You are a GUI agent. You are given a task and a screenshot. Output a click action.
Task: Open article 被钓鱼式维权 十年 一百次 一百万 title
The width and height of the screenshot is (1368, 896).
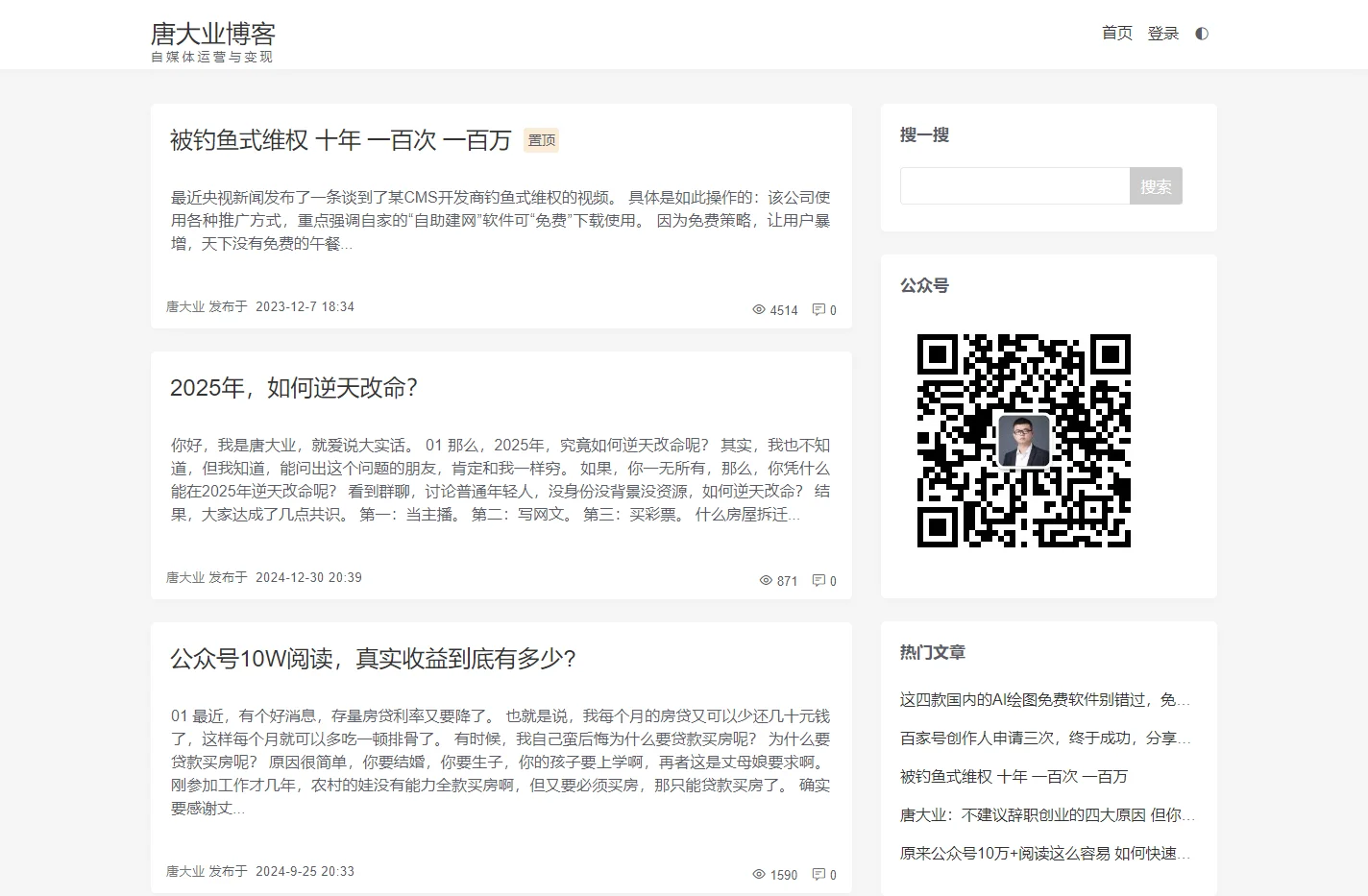[x=341, y=140]
